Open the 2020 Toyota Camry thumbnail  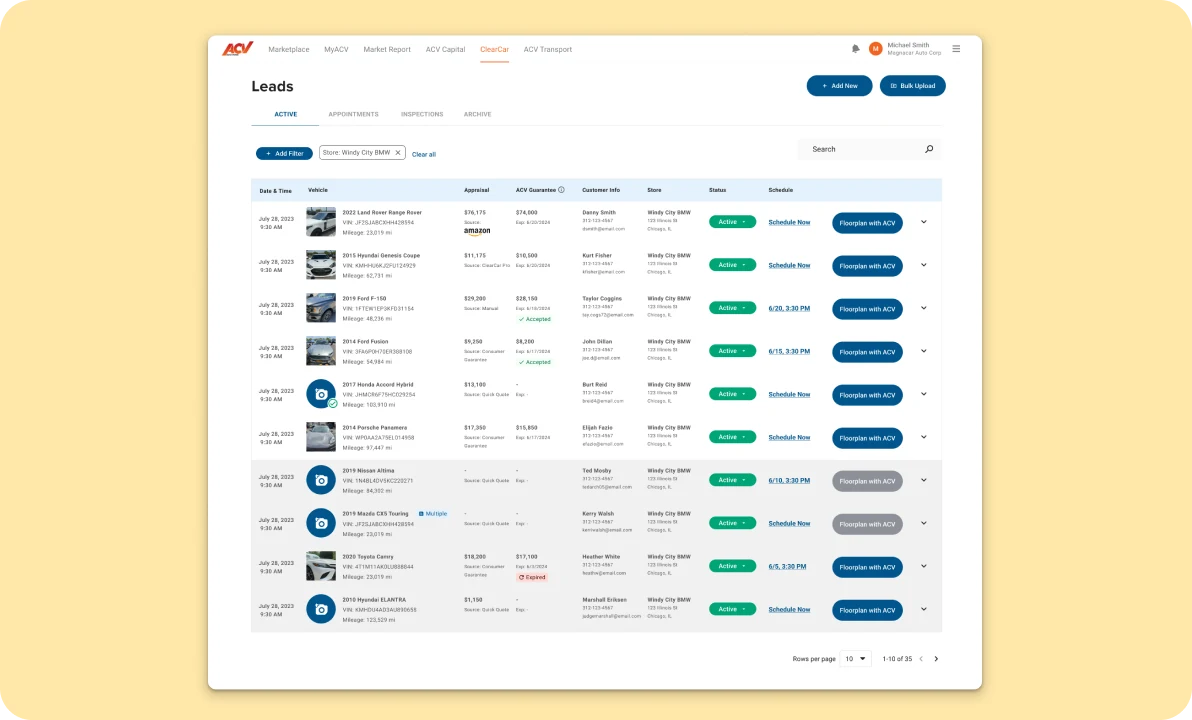(x=321, y=566)
